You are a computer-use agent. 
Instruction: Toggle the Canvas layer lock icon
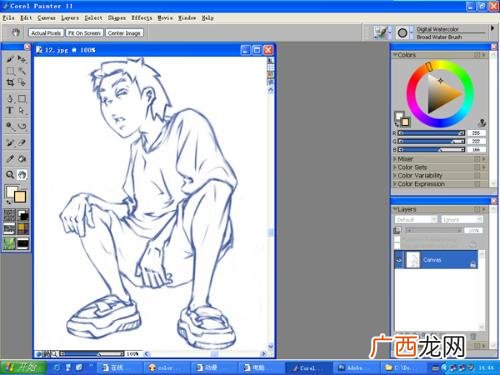[x=473, y=264]
